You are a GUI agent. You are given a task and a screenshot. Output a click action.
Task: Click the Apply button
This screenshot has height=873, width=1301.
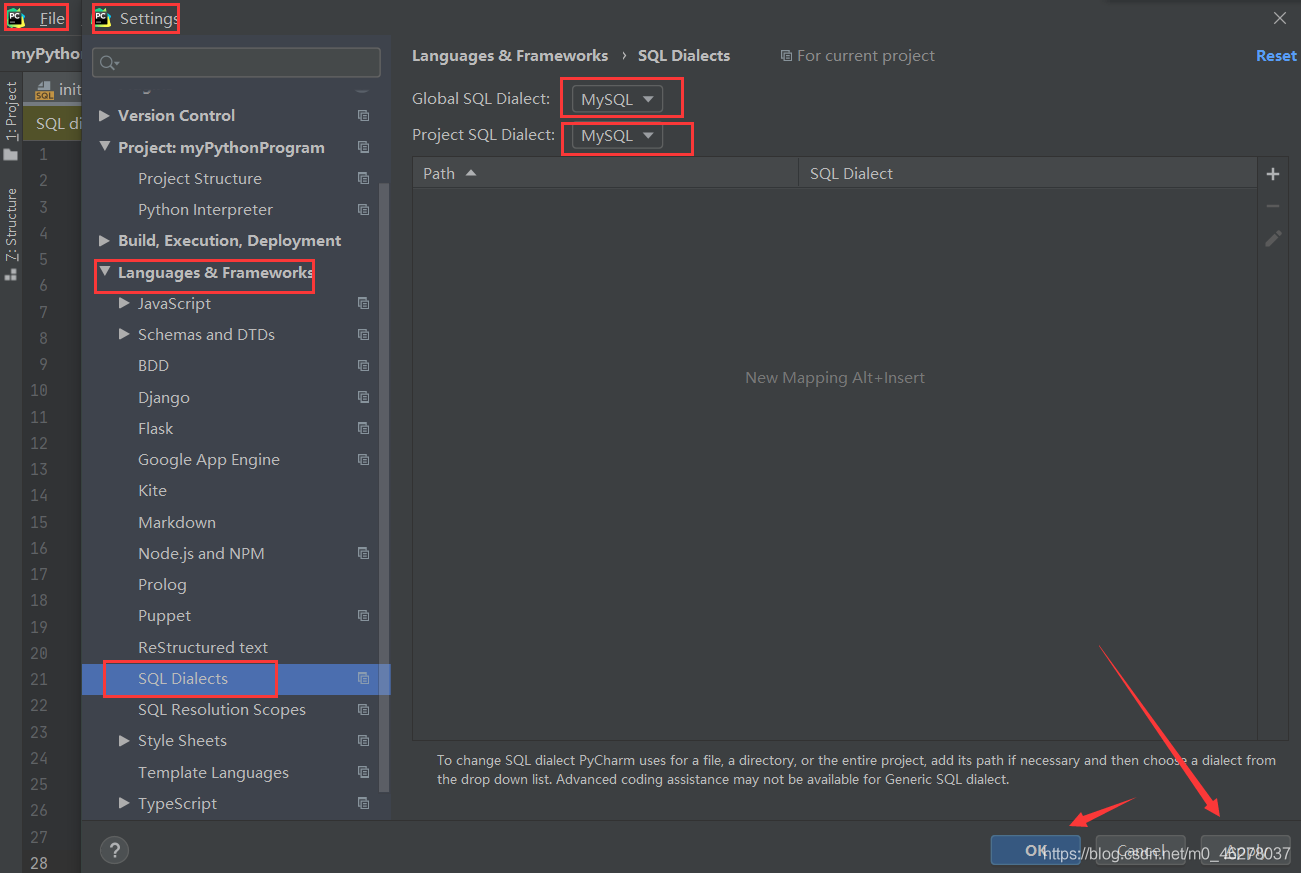[x=1246, y=850]
